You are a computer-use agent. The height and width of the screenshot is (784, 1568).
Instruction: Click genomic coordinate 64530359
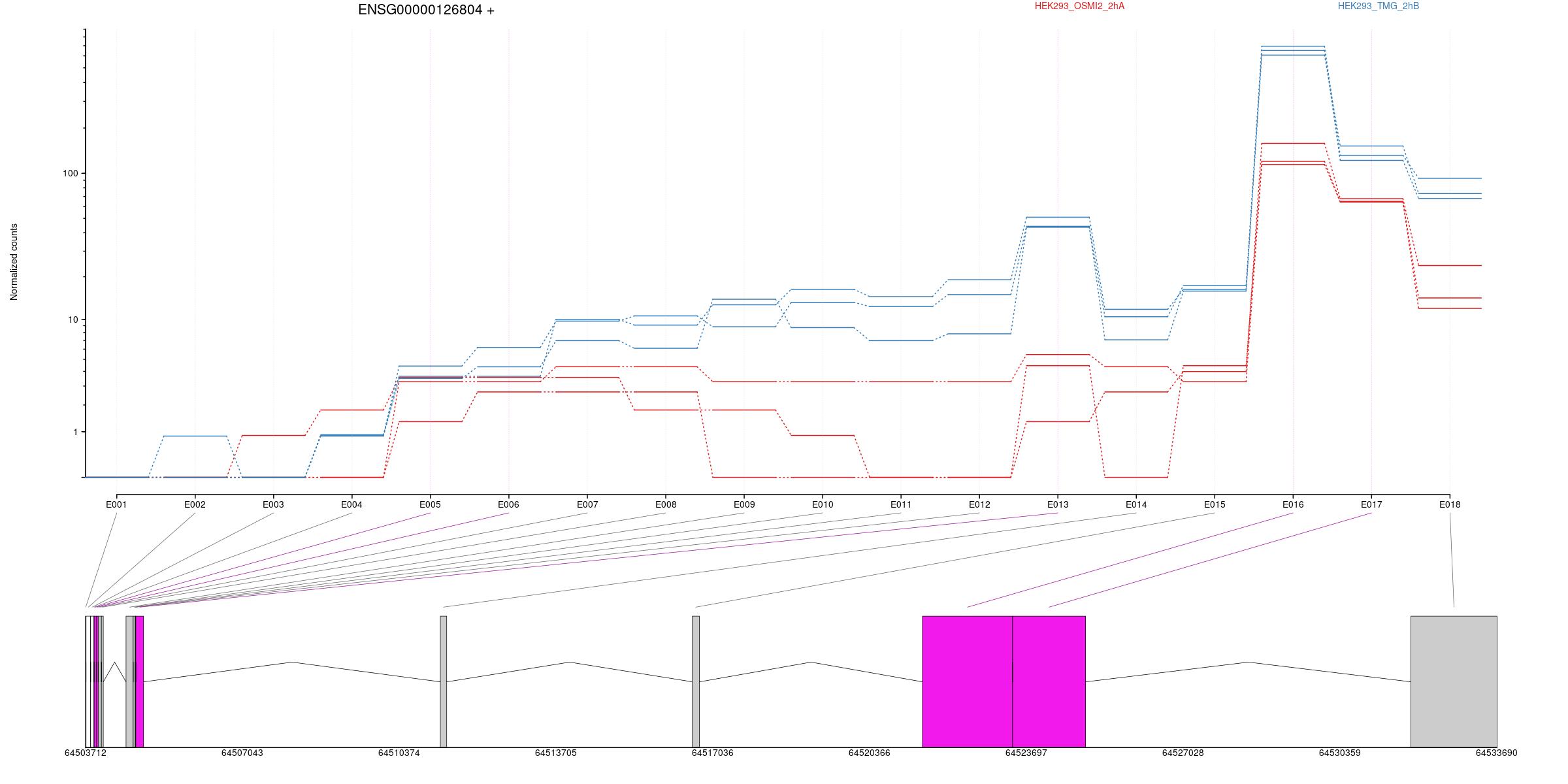1340,753
